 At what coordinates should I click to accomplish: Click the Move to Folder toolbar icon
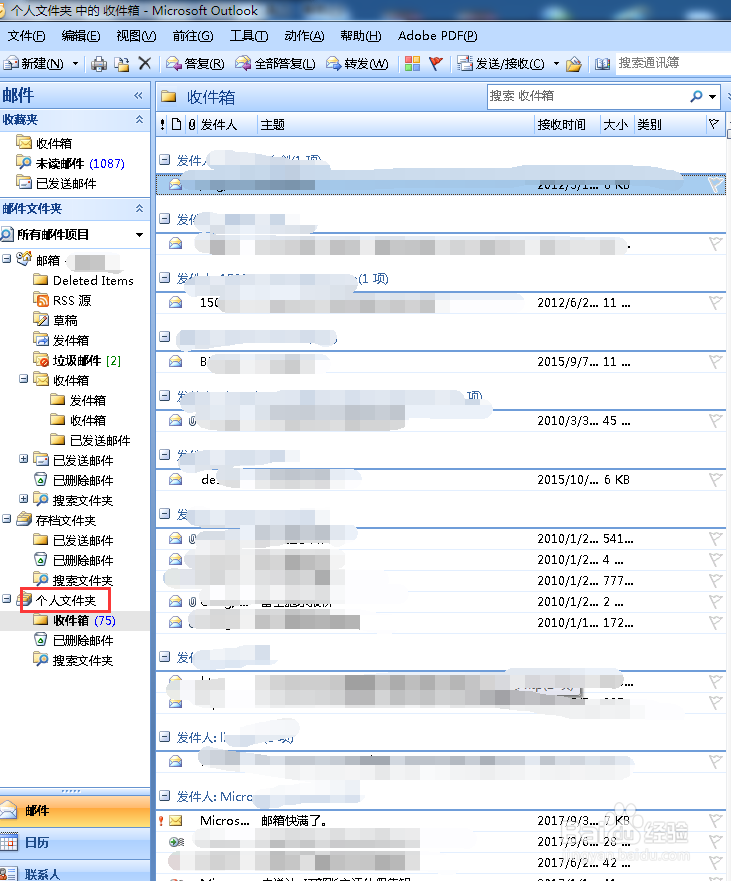coord(122,64)
